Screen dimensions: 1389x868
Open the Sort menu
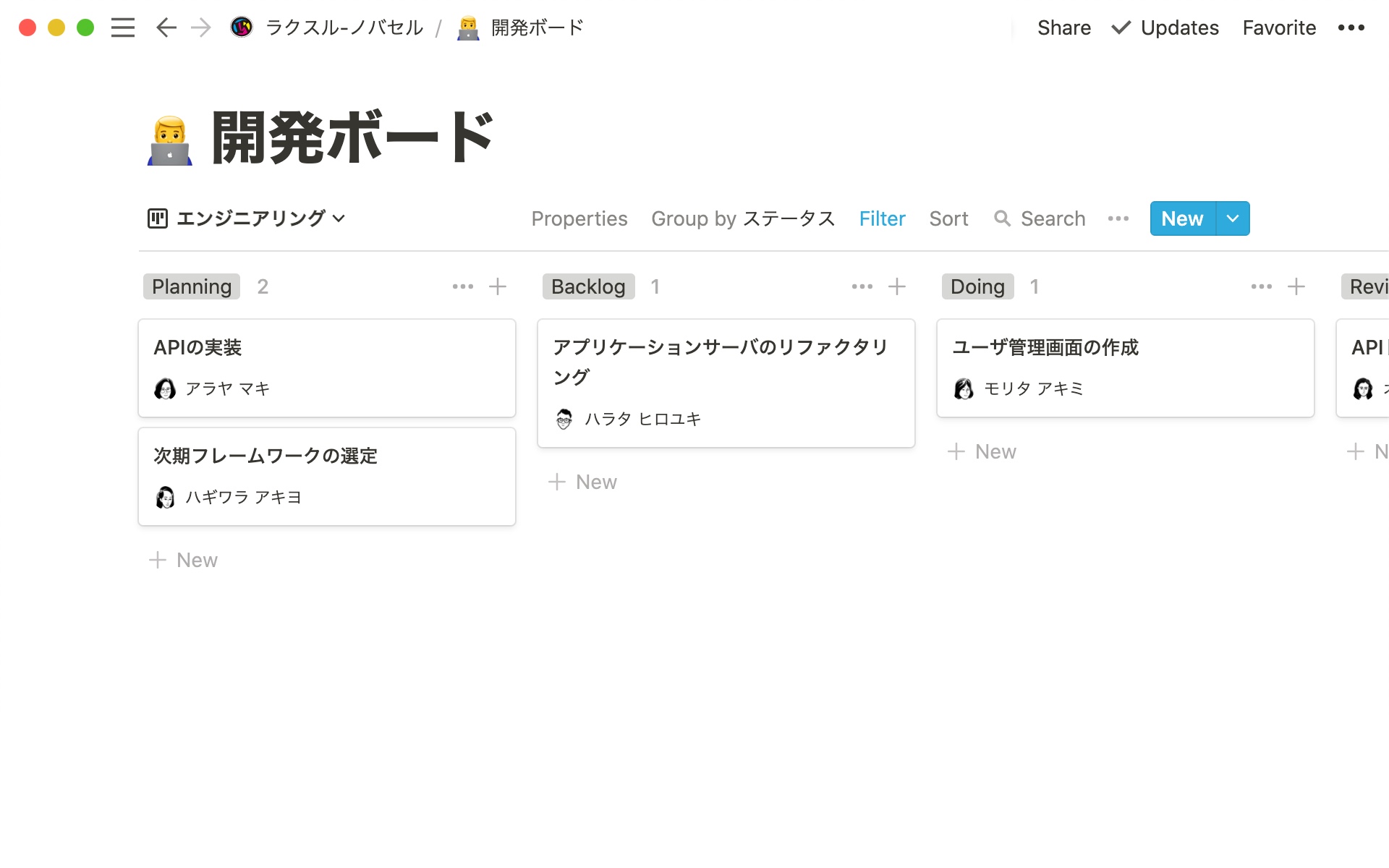coord(948,218)
